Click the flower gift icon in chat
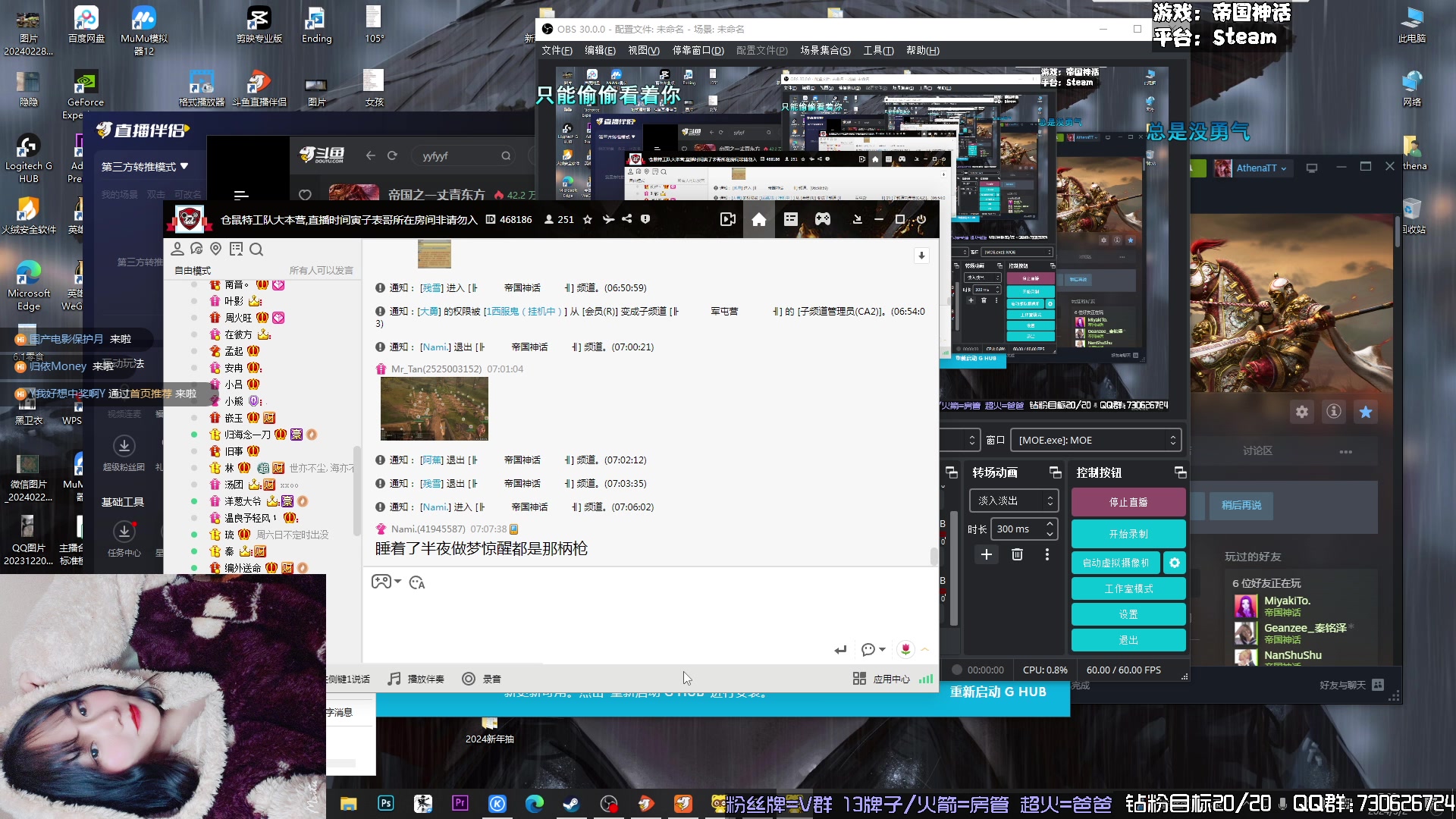 tap(905, 649)
